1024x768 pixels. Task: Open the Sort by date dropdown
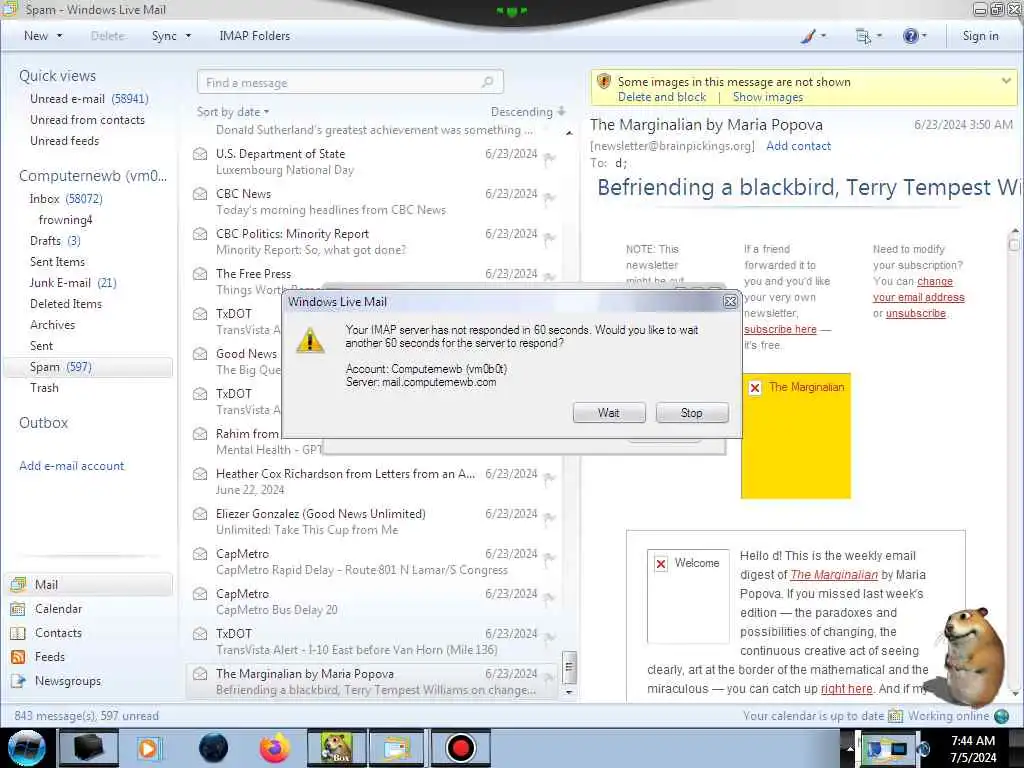coord(233,112)
